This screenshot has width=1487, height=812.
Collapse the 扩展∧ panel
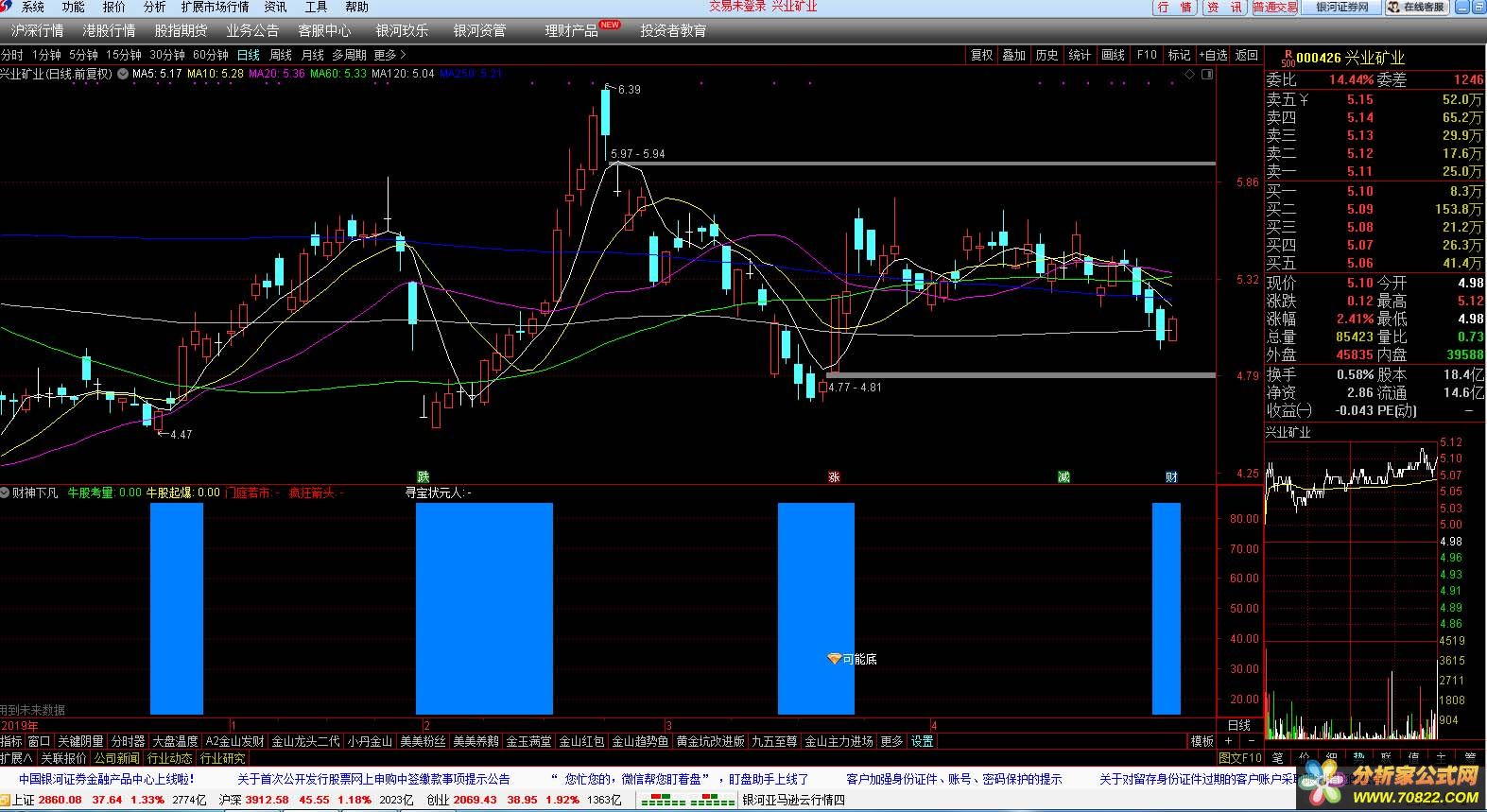click(17, 758)
